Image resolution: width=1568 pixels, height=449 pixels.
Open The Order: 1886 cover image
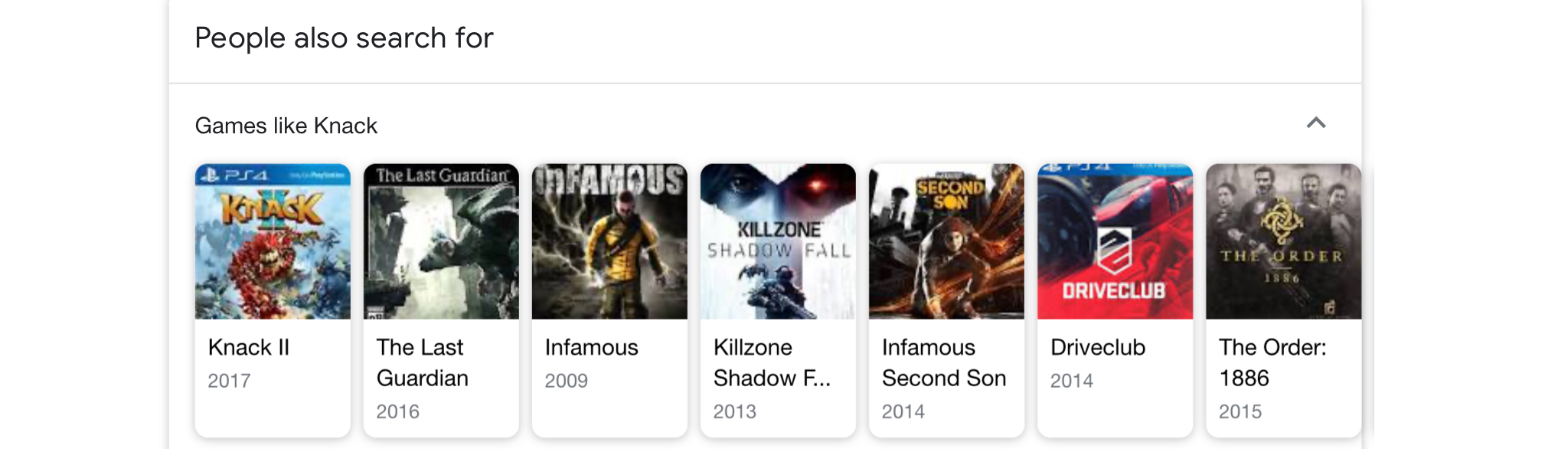tap(1283, 241)
